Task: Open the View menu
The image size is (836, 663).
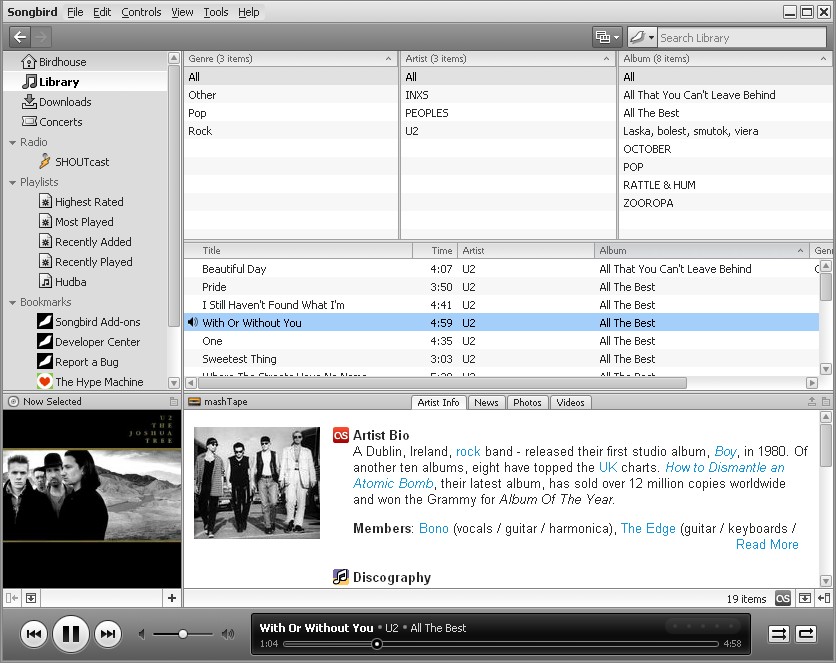Action: click(182, 12)
